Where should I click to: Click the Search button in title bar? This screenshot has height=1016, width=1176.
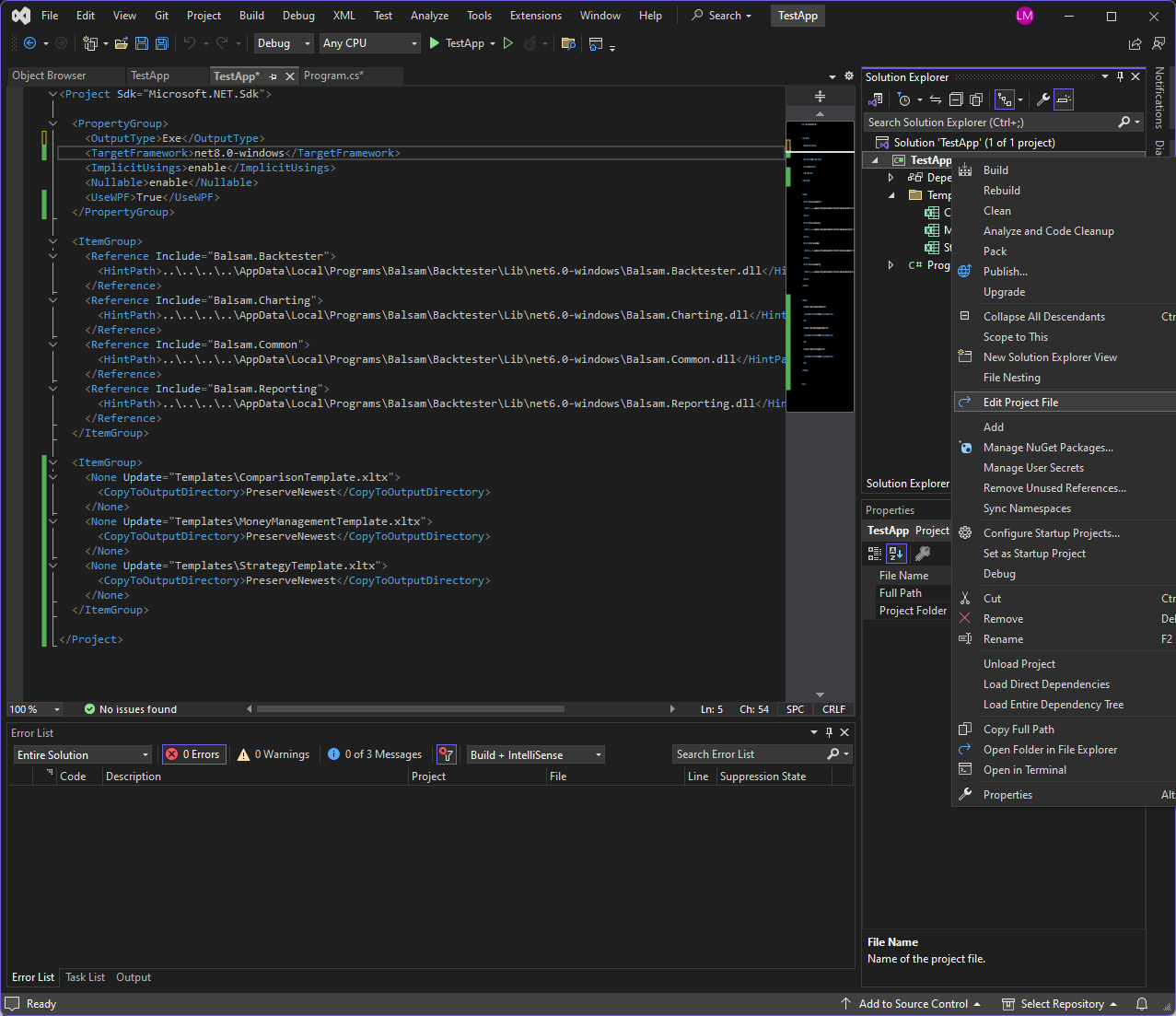click(721, 16)
